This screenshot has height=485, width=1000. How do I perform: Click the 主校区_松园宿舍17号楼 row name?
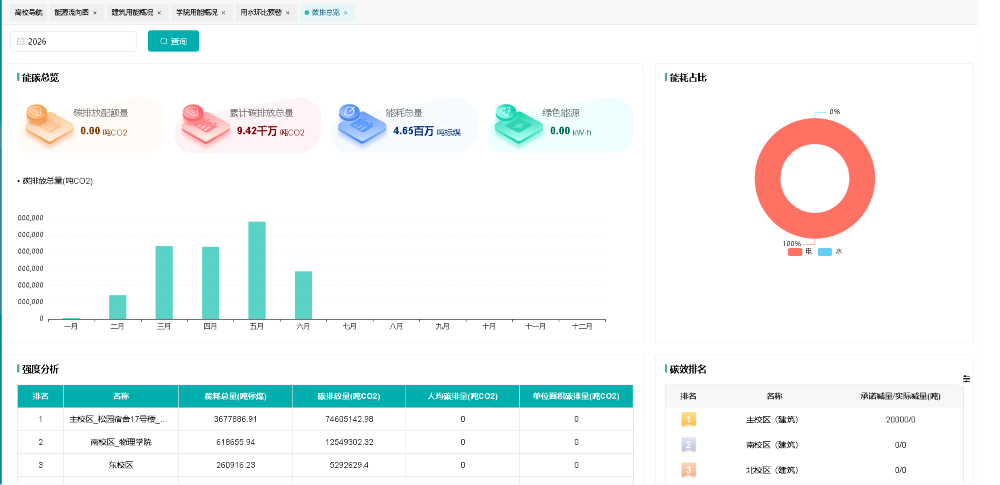119,420
